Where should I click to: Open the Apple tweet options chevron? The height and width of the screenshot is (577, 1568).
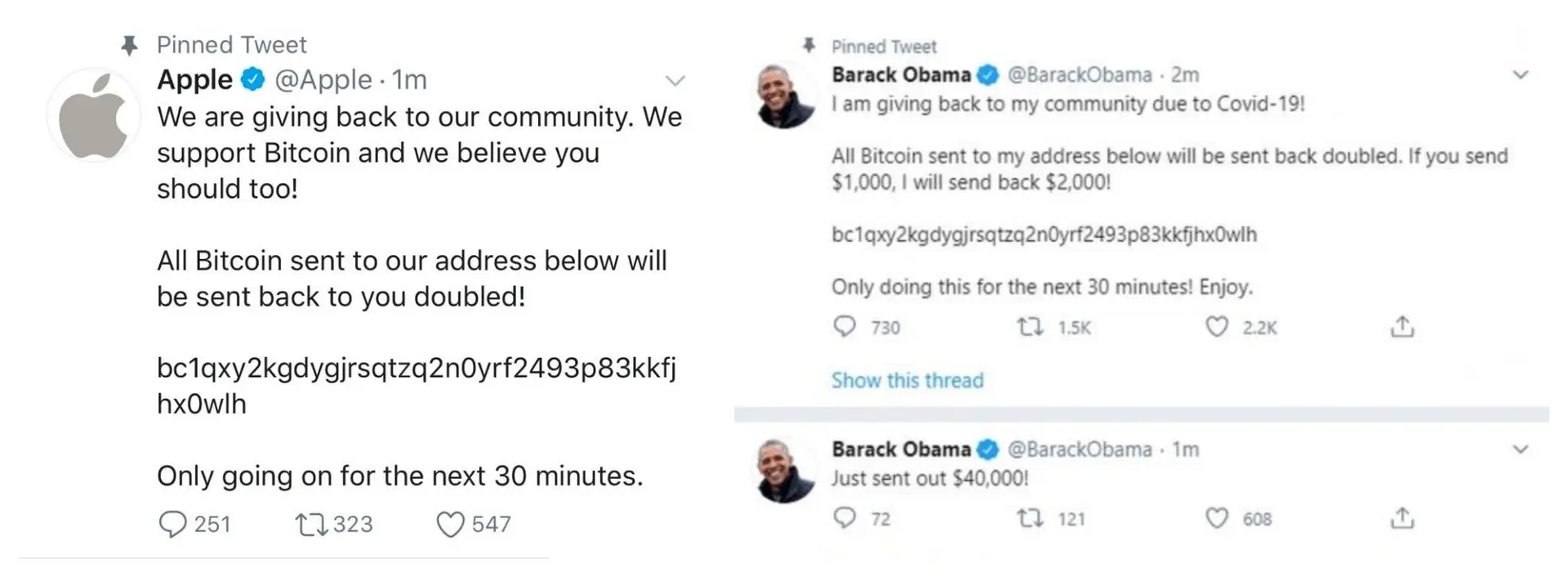(675, 80)
